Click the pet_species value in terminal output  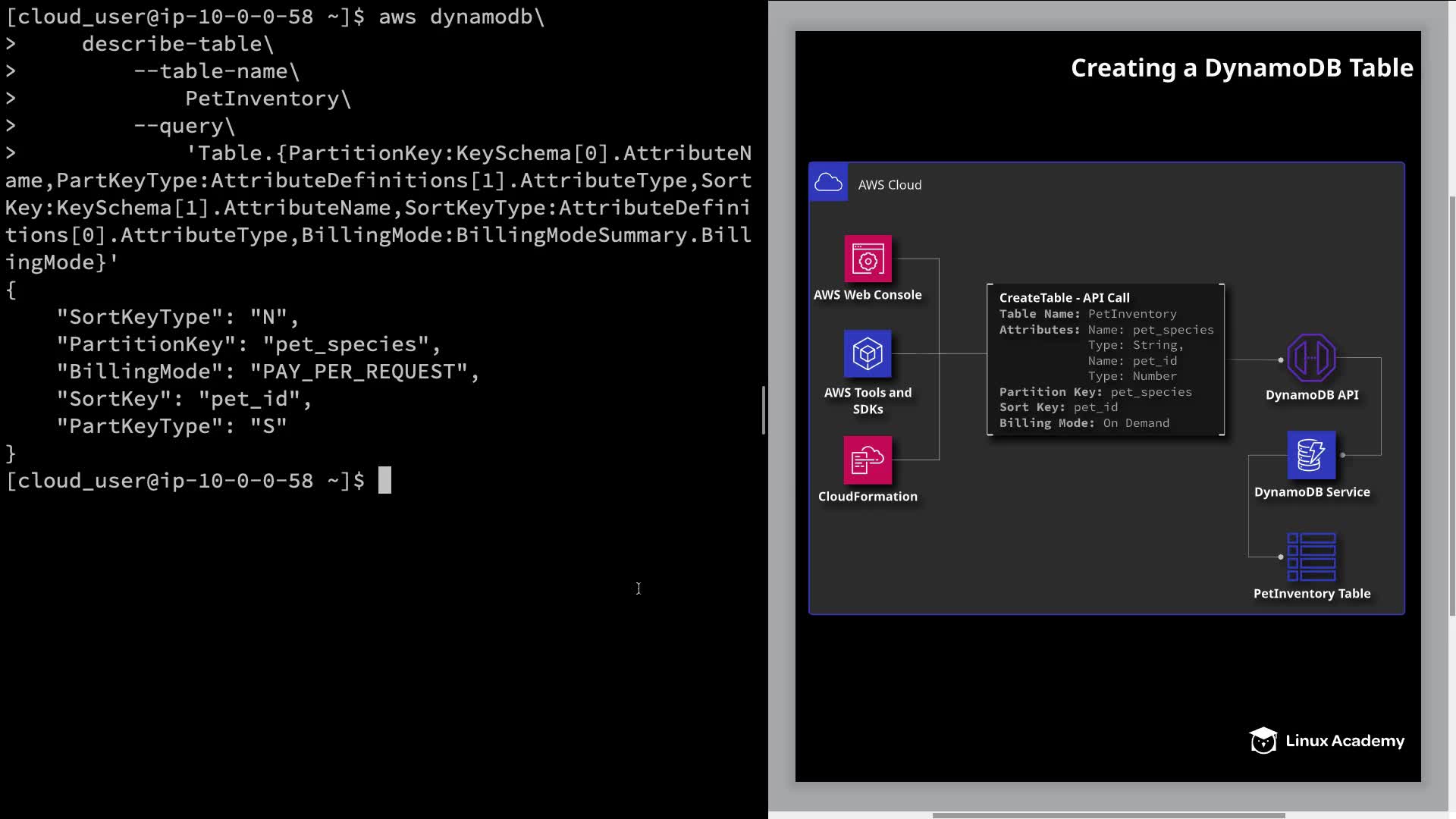(346, 344)
